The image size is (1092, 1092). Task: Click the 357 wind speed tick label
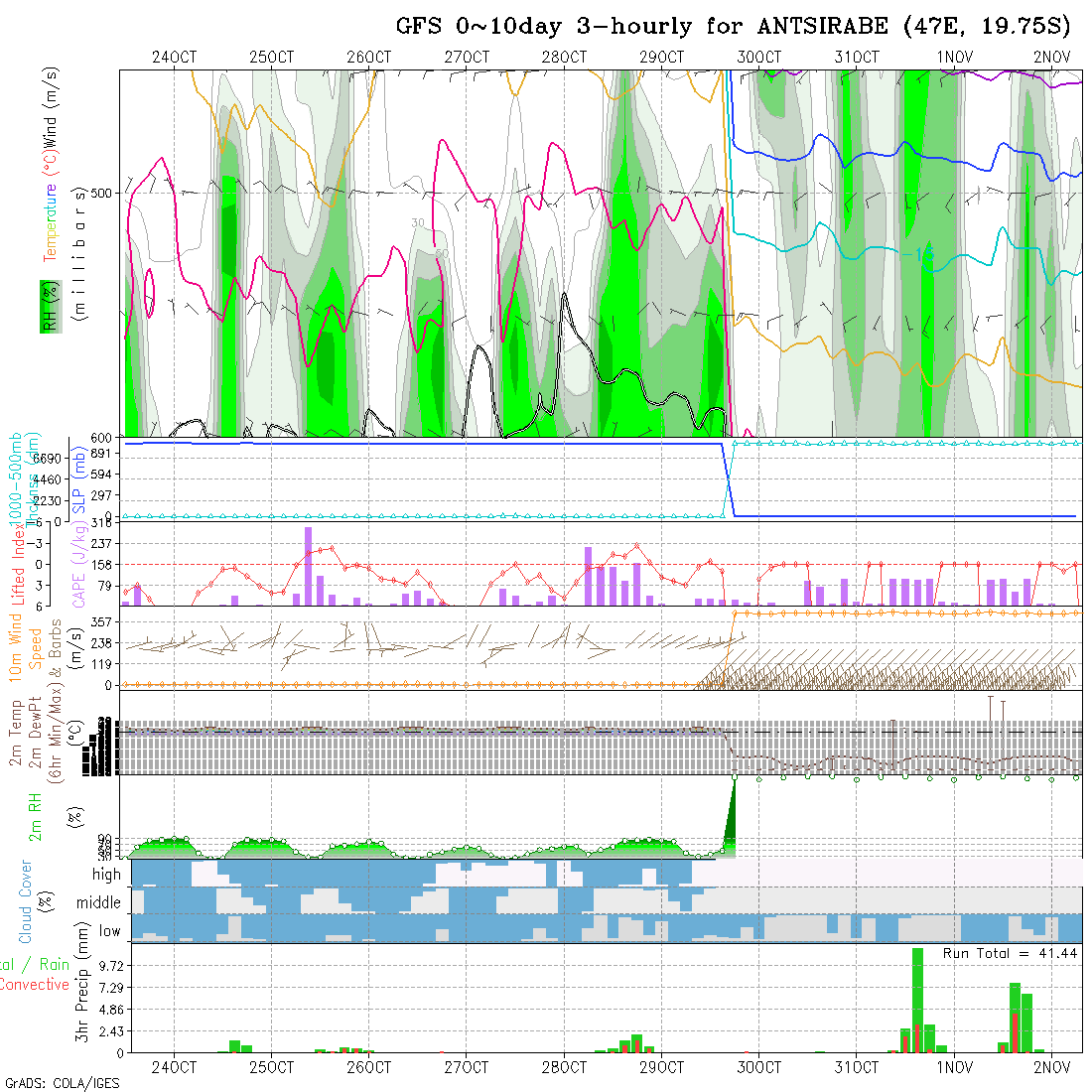(103, 621)
